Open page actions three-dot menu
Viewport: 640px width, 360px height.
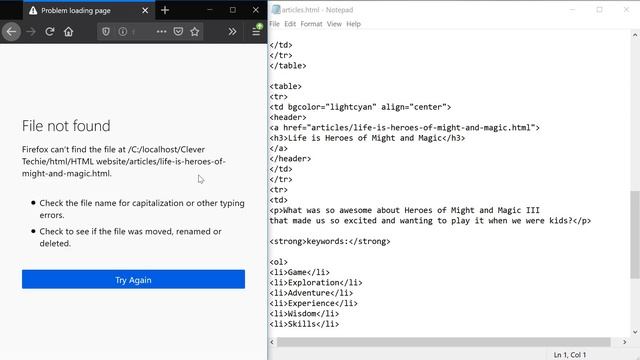[x=161, y=31]
